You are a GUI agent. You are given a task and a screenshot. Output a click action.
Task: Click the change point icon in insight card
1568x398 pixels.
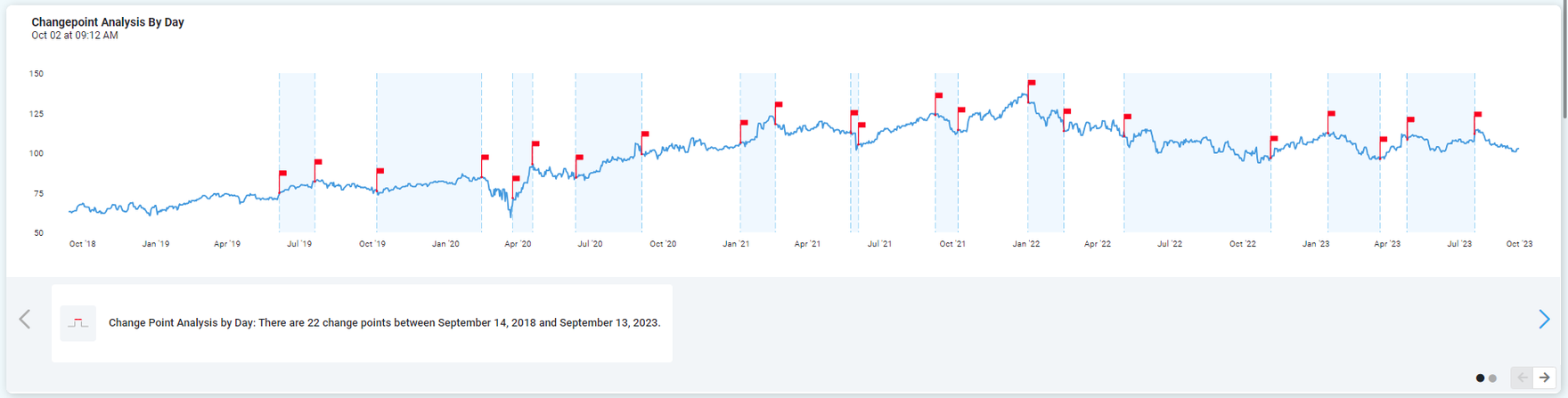[x=78, y=323]
